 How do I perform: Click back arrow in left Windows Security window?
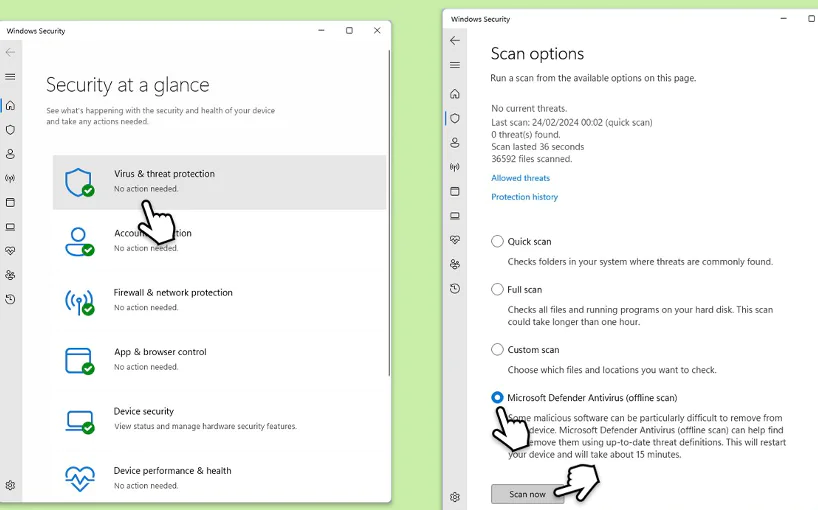coord(10,52)
